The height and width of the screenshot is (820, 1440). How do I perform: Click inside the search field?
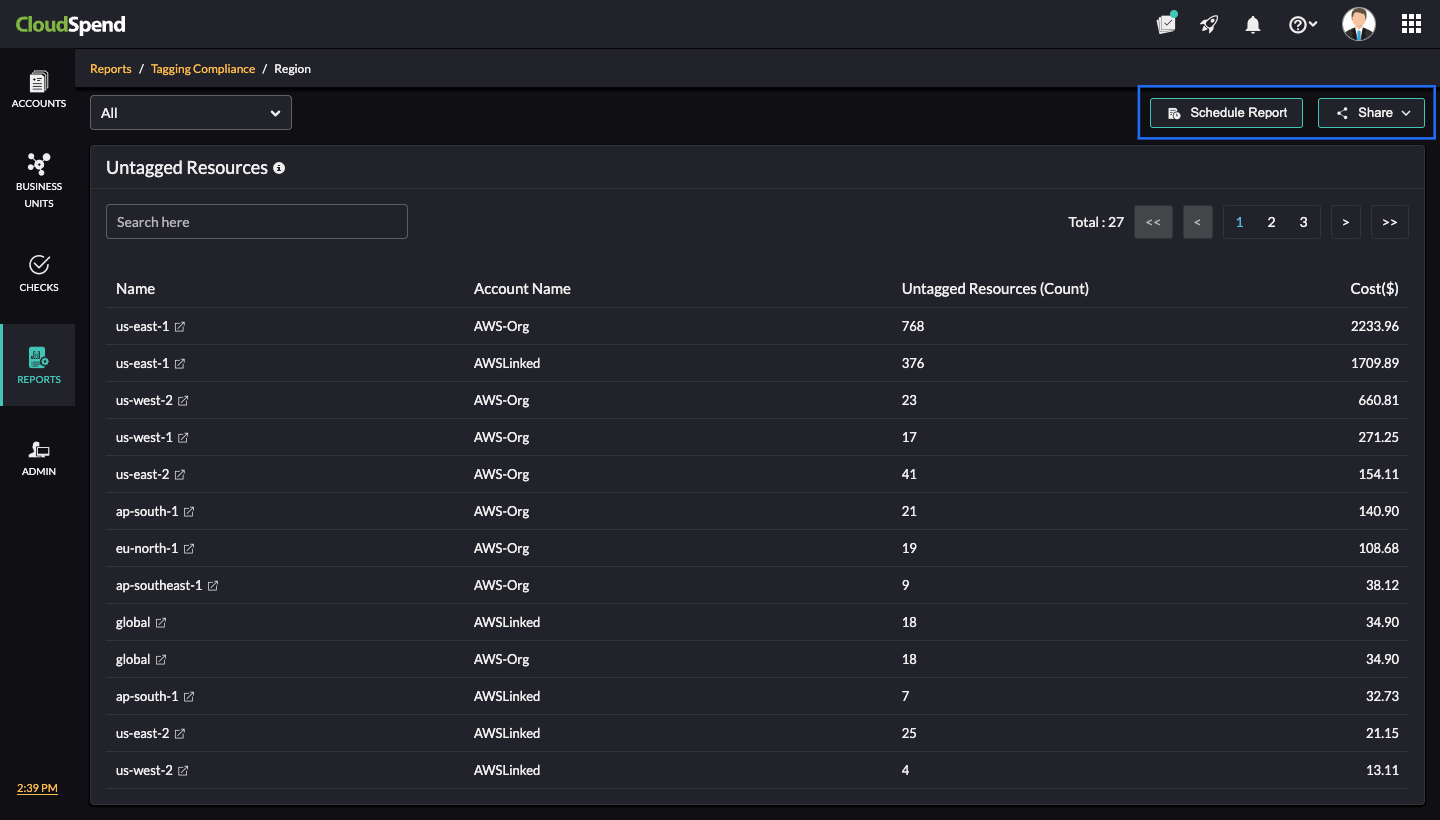point(256,221)
